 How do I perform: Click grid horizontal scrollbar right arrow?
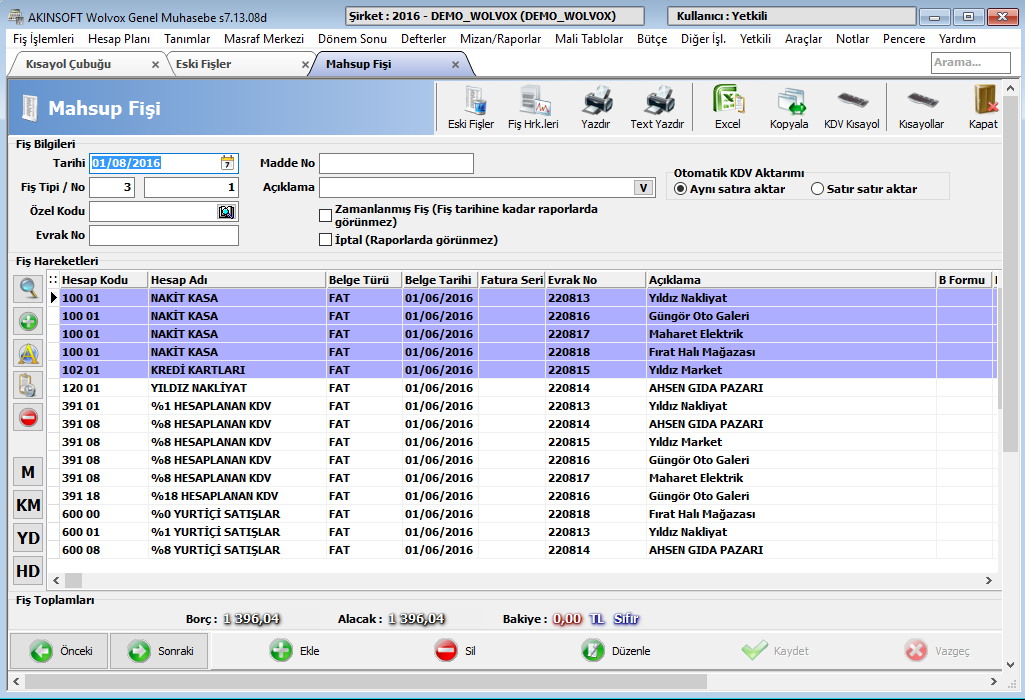tap(988, 580)
